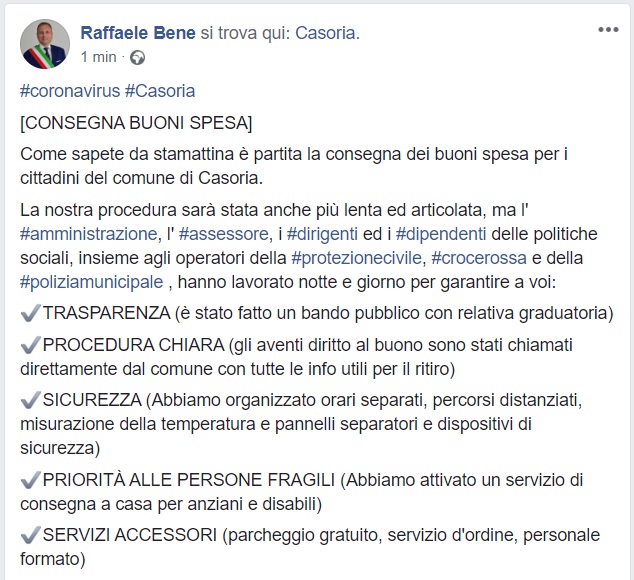Click the Raffaele Bene name link
Image resolution: width=634 pixels, height=580 pixels.
[x=138, y=33]
